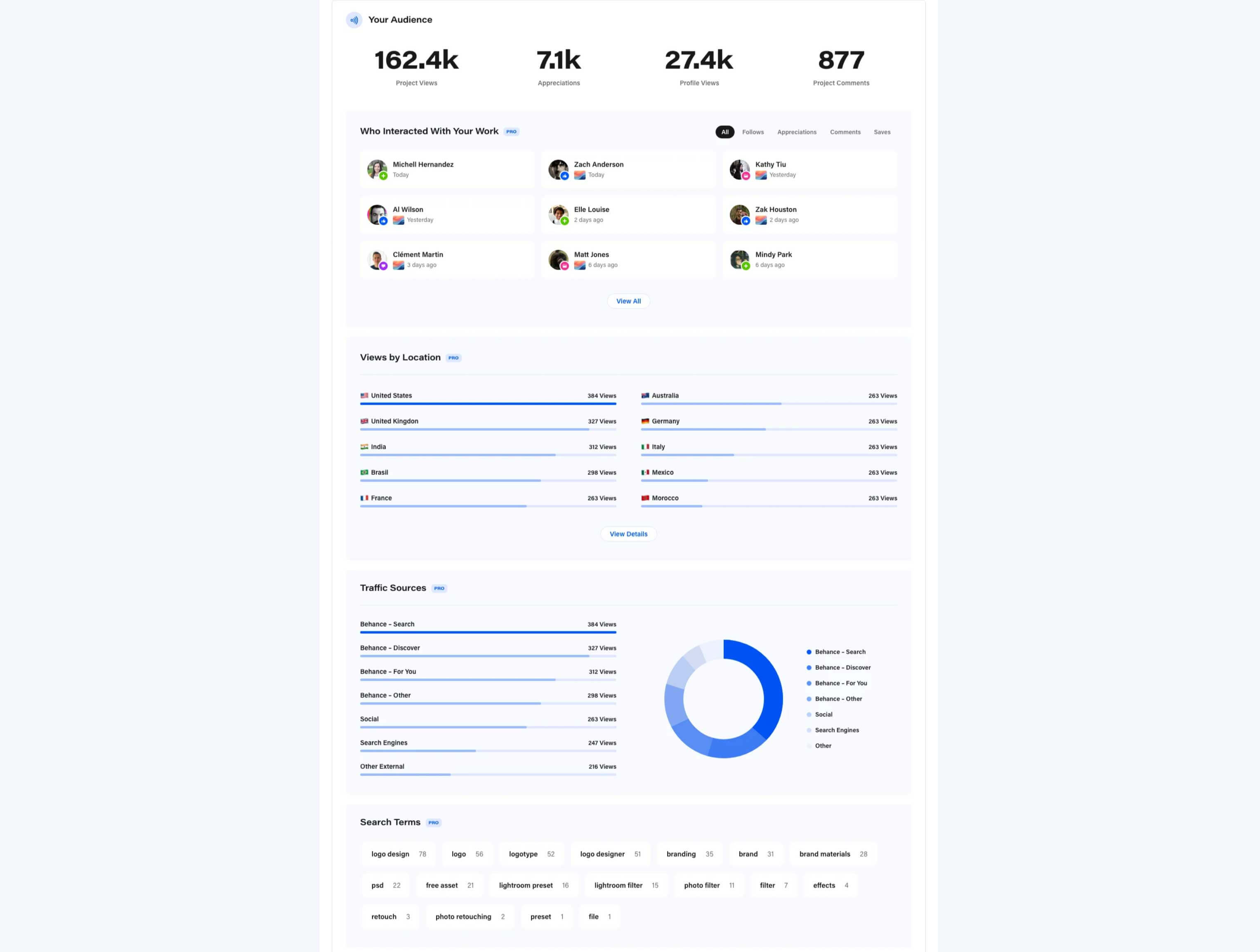
Task: Click the PRO badge next to 'Traffic Sources'
Action: click(x=439, y=588)
